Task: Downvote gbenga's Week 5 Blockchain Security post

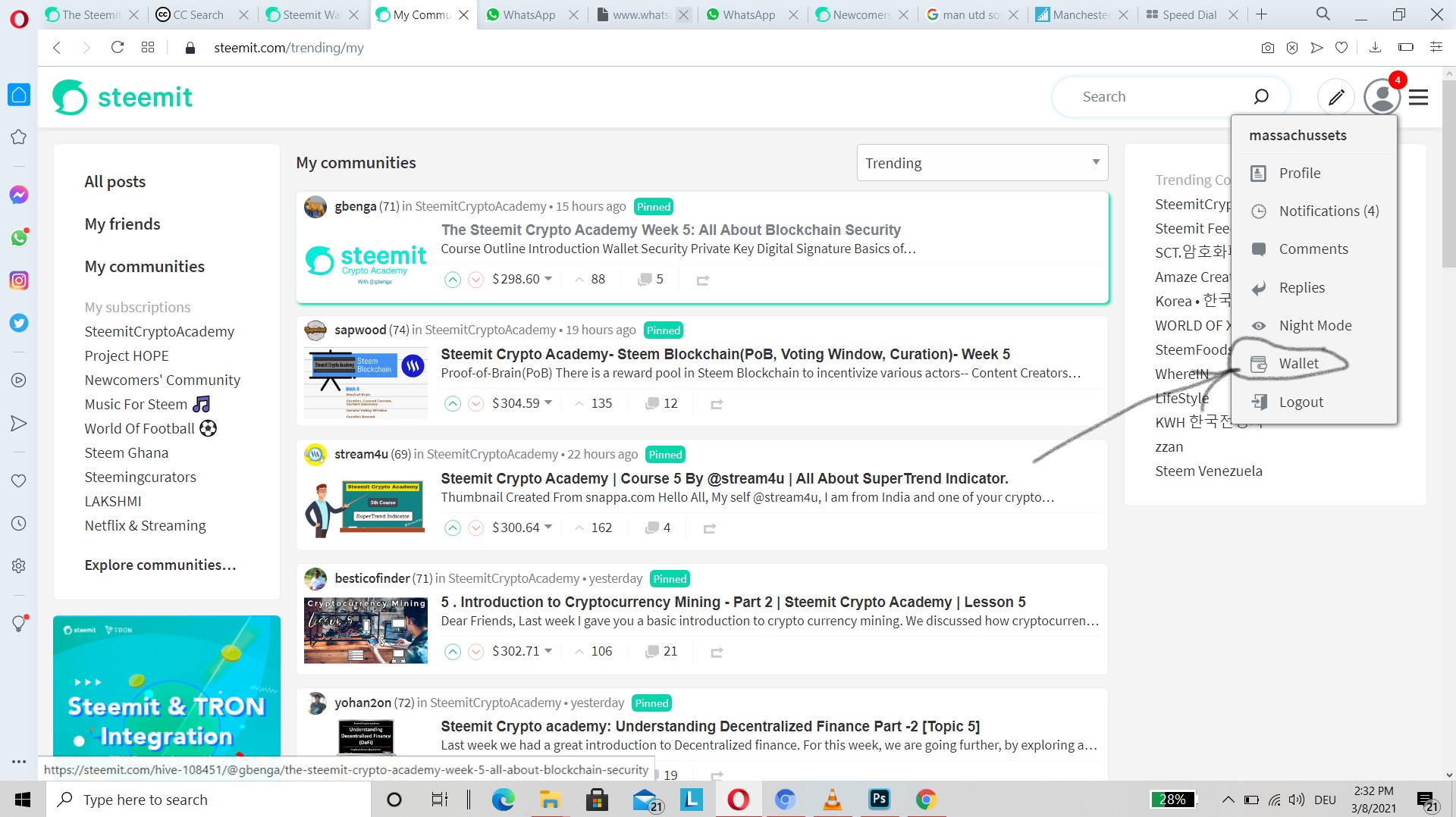Action: (x=476, y=280)
